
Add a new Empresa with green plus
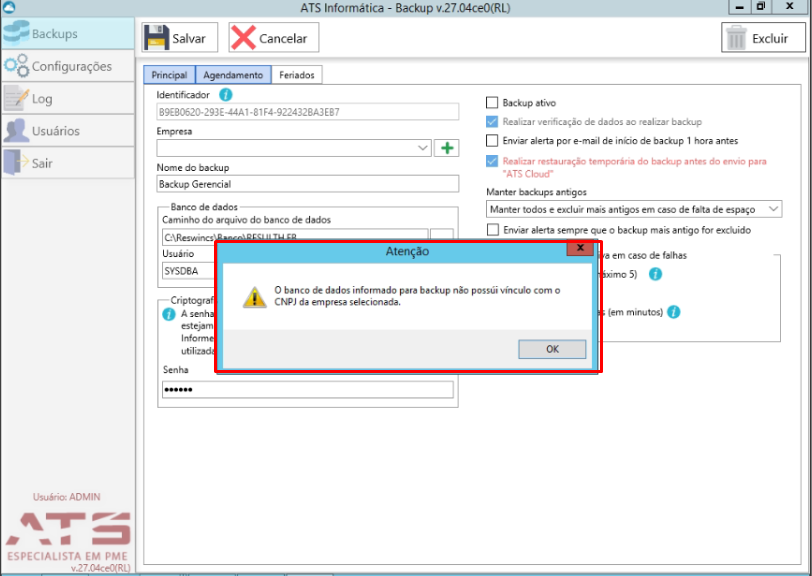point(446,148)
